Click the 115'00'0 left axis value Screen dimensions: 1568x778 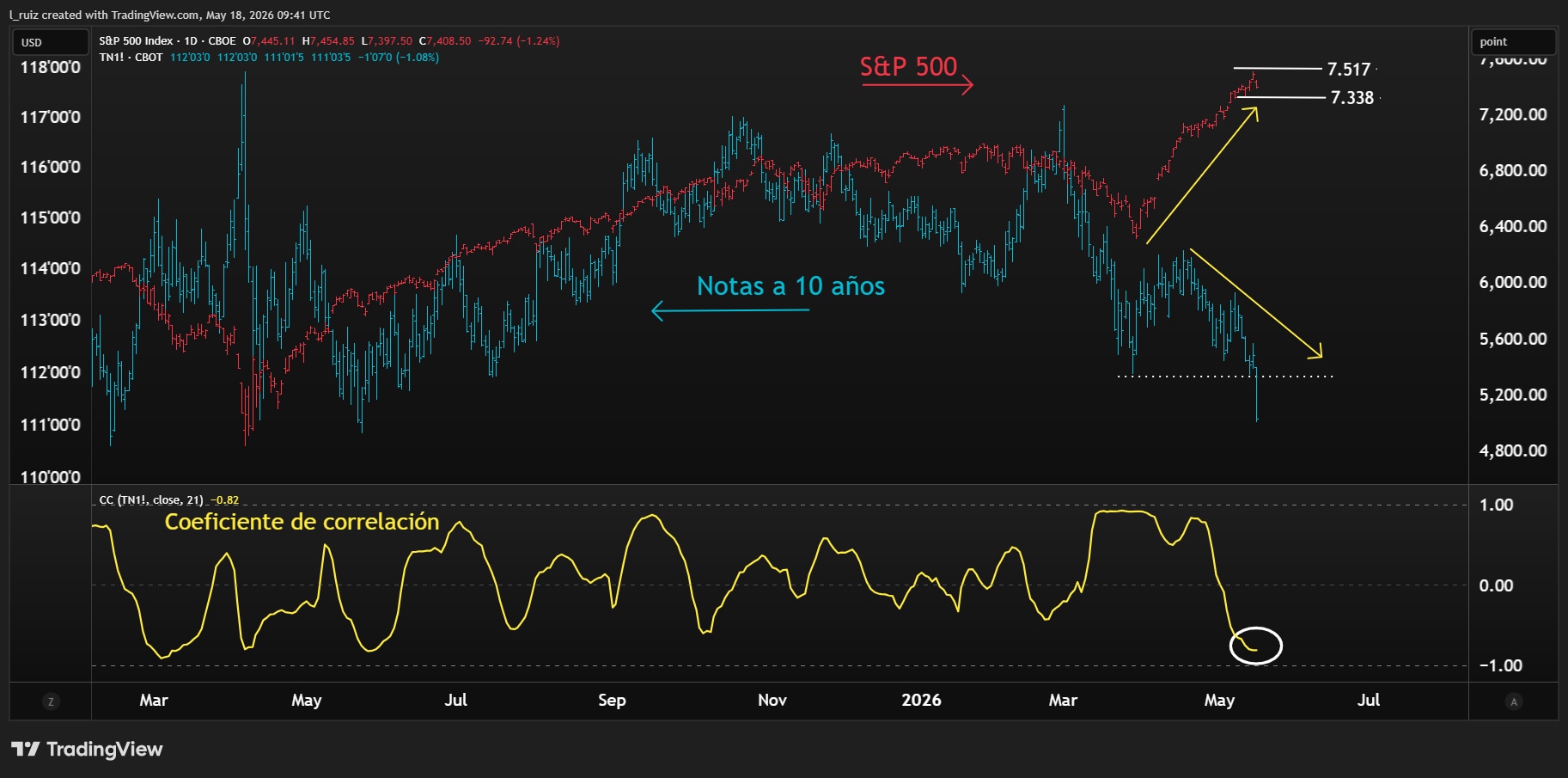[51, 217]
